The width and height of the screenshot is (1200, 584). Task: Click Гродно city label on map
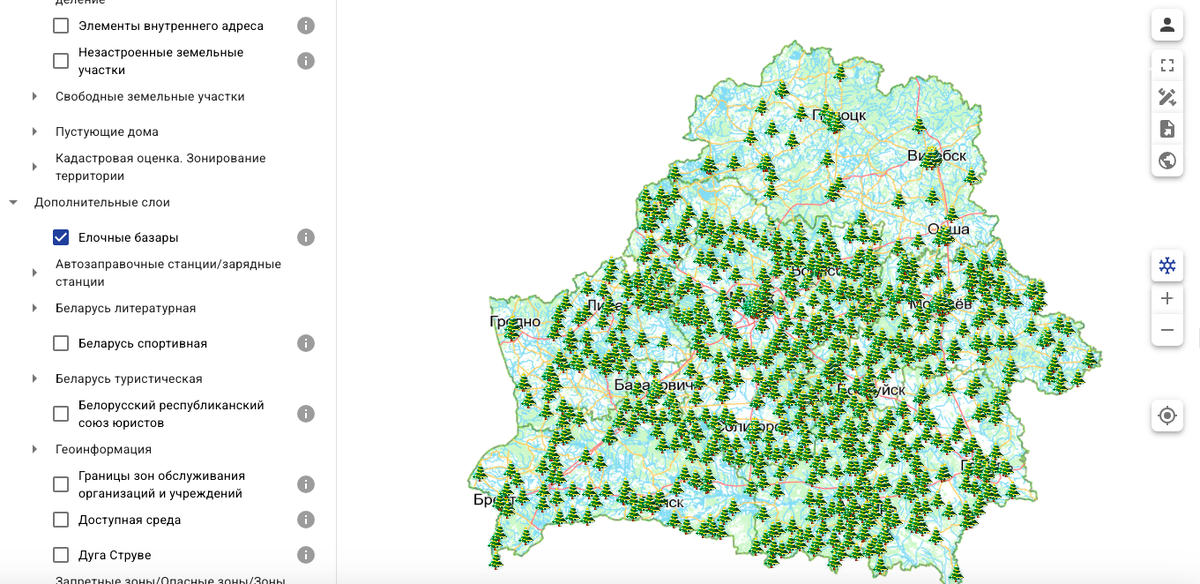tap(515, 322)
